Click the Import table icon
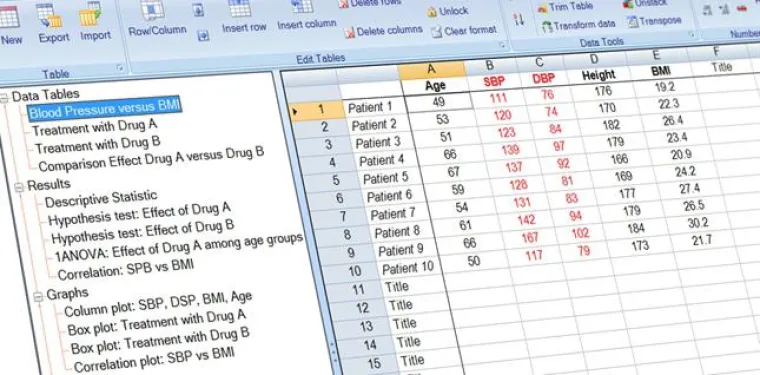Viewport: 760px width, 375px height. coord(92,15)
